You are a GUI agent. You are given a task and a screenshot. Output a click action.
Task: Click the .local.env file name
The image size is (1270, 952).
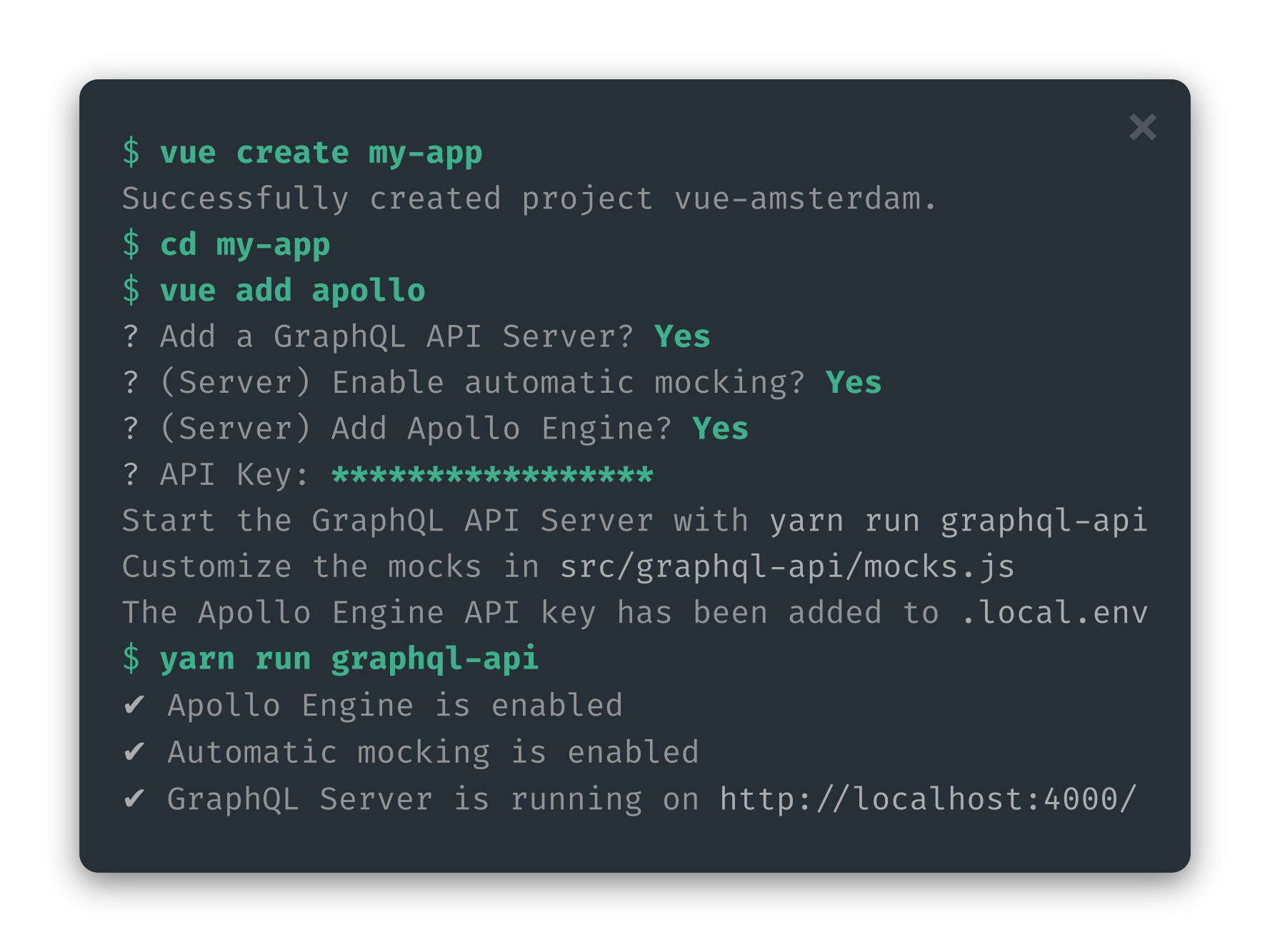(x=1054, y=613)
